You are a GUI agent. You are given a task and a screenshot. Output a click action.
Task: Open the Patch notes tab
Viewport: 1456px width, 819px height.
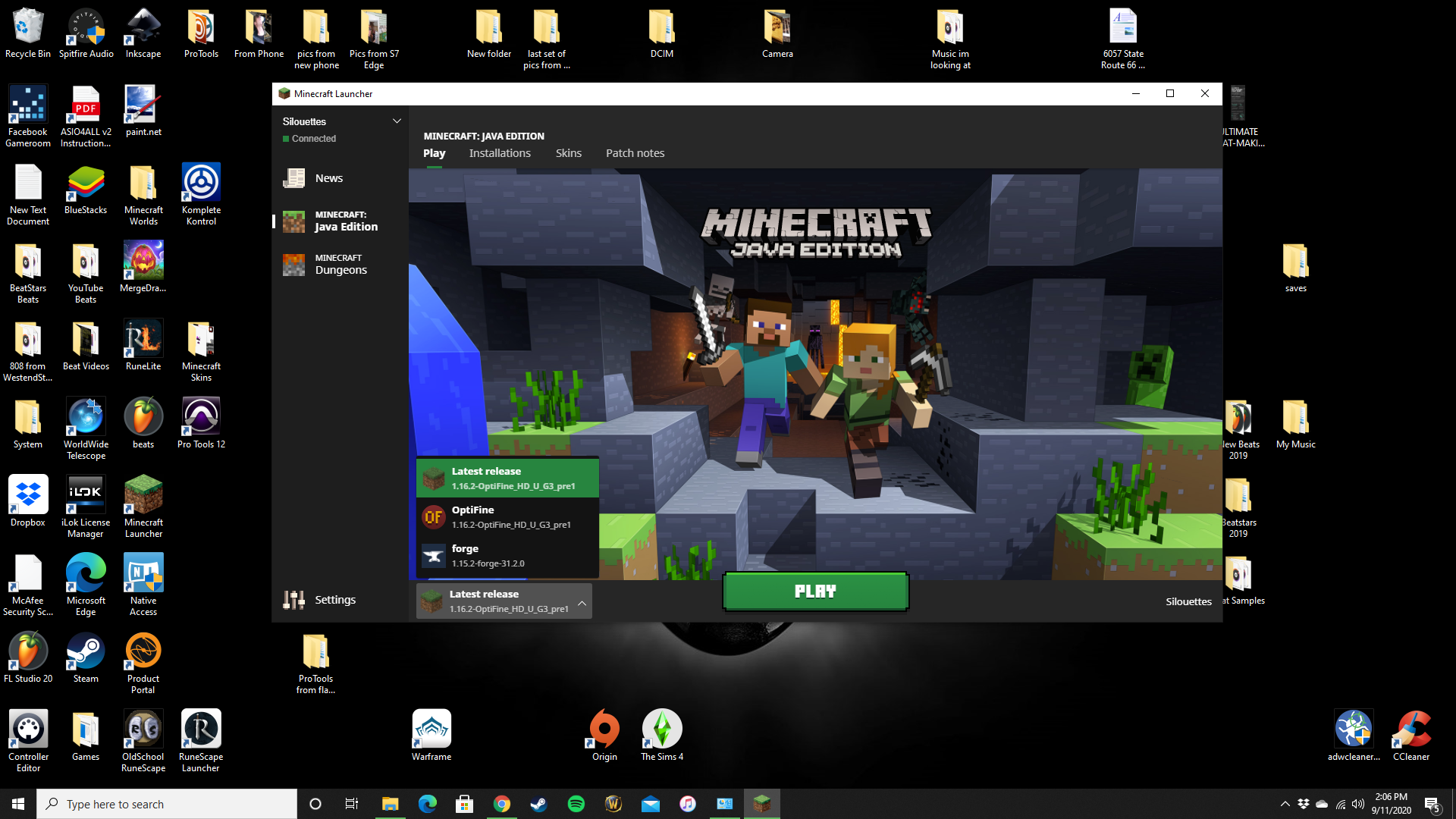tap(635, 153)
